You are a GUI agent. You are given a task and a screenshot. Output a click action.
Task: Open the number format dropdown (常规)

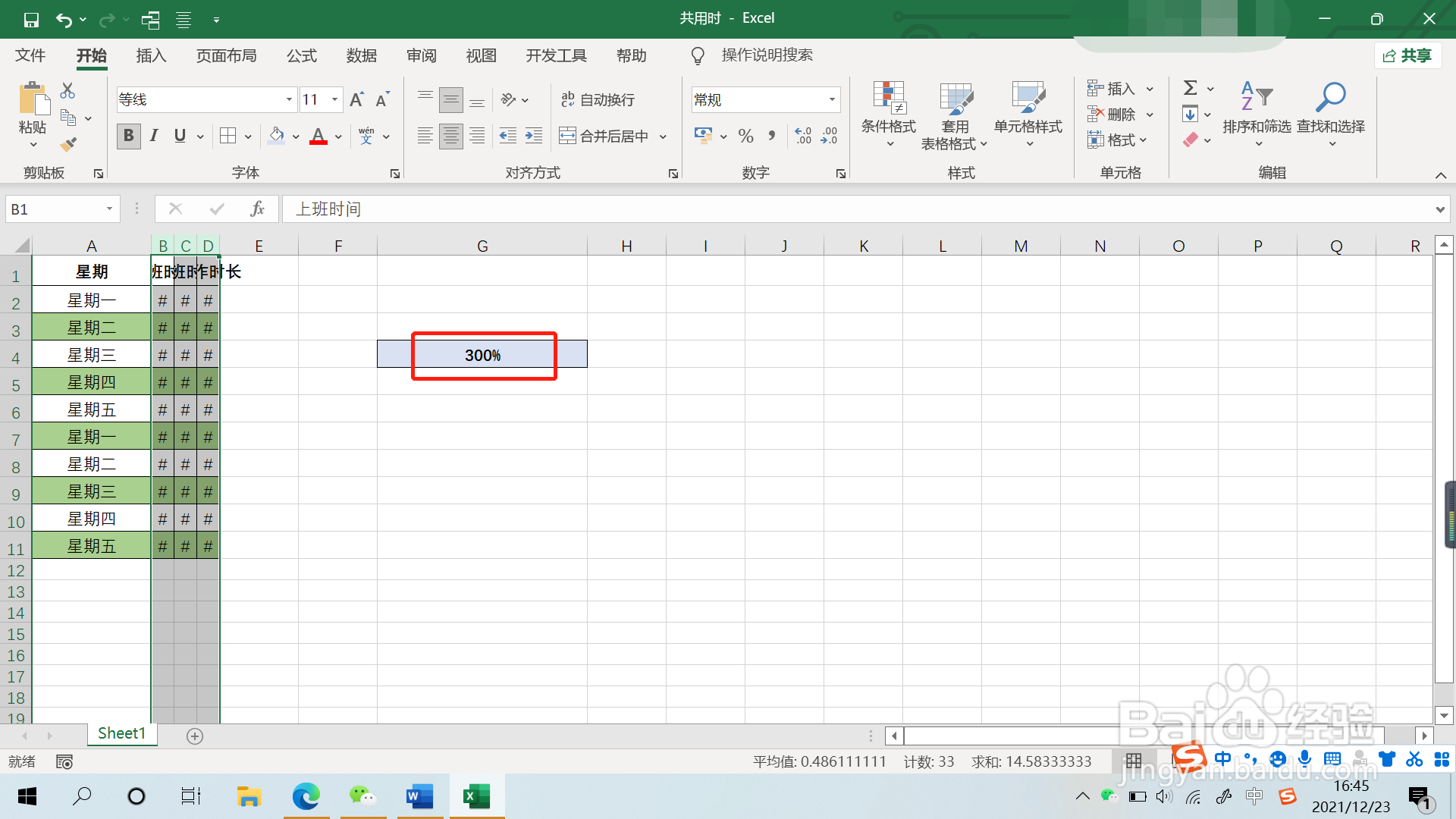click(x=832, y=99)
